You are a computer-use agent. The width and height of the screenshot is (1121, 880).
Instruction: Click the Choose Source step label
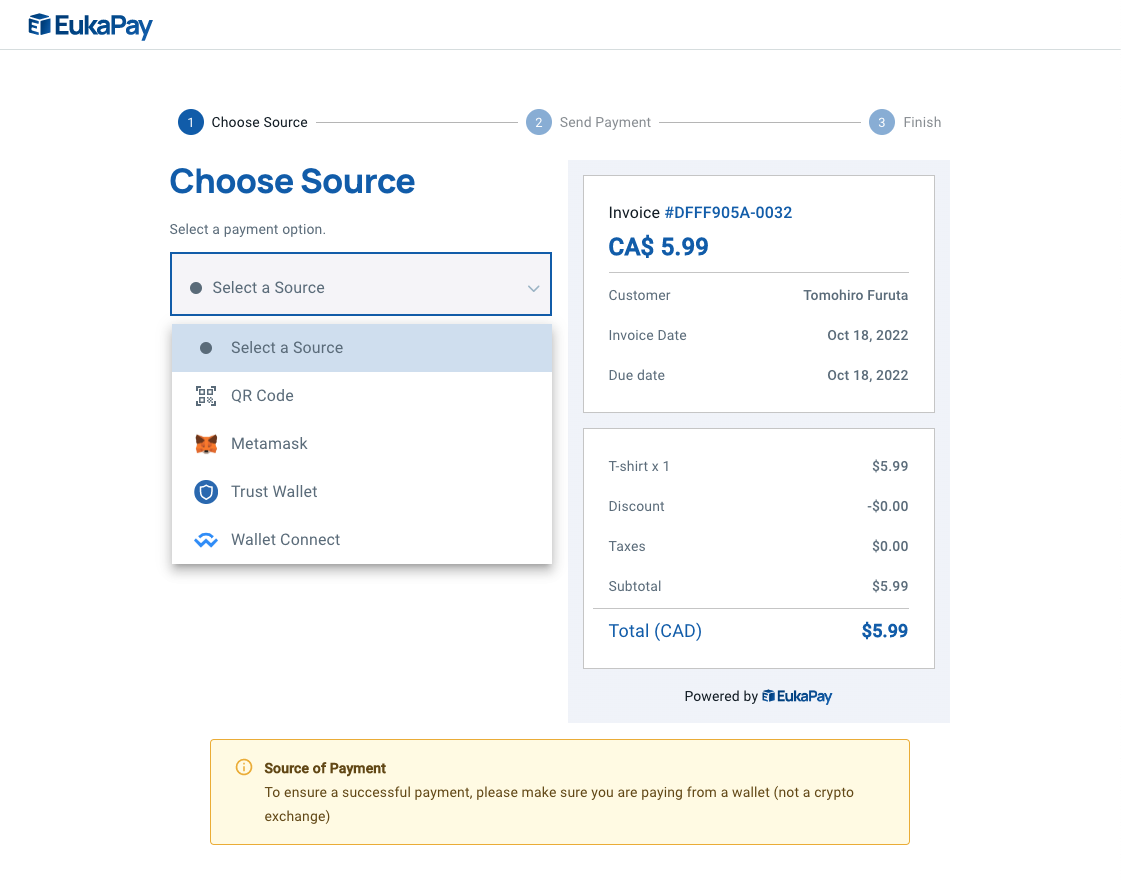[x=260, y=122]
